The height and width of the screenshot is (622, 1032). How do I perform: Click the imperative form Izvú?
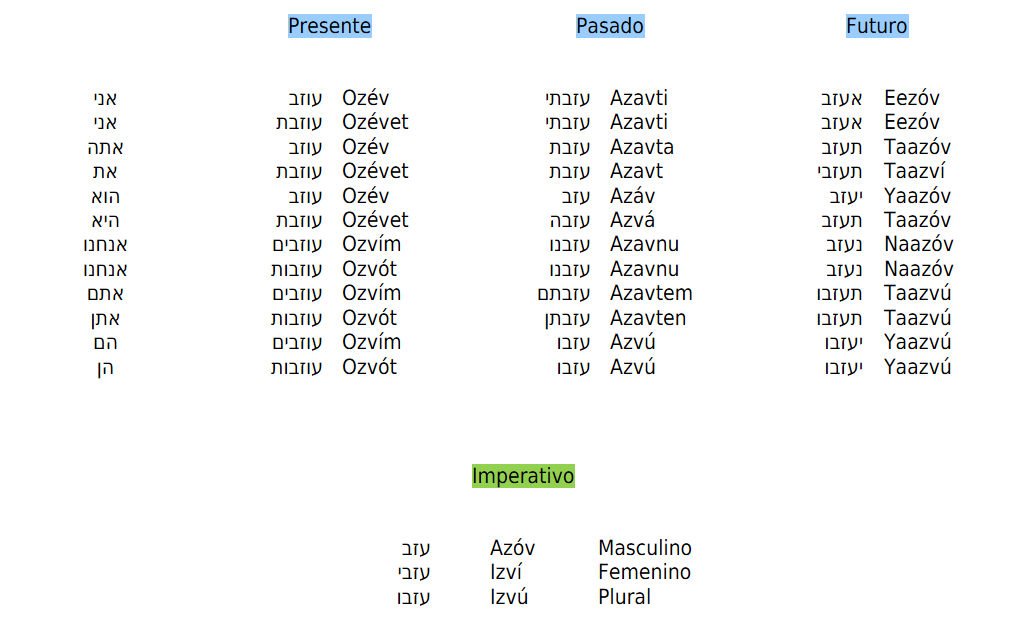tap(509, 597)
